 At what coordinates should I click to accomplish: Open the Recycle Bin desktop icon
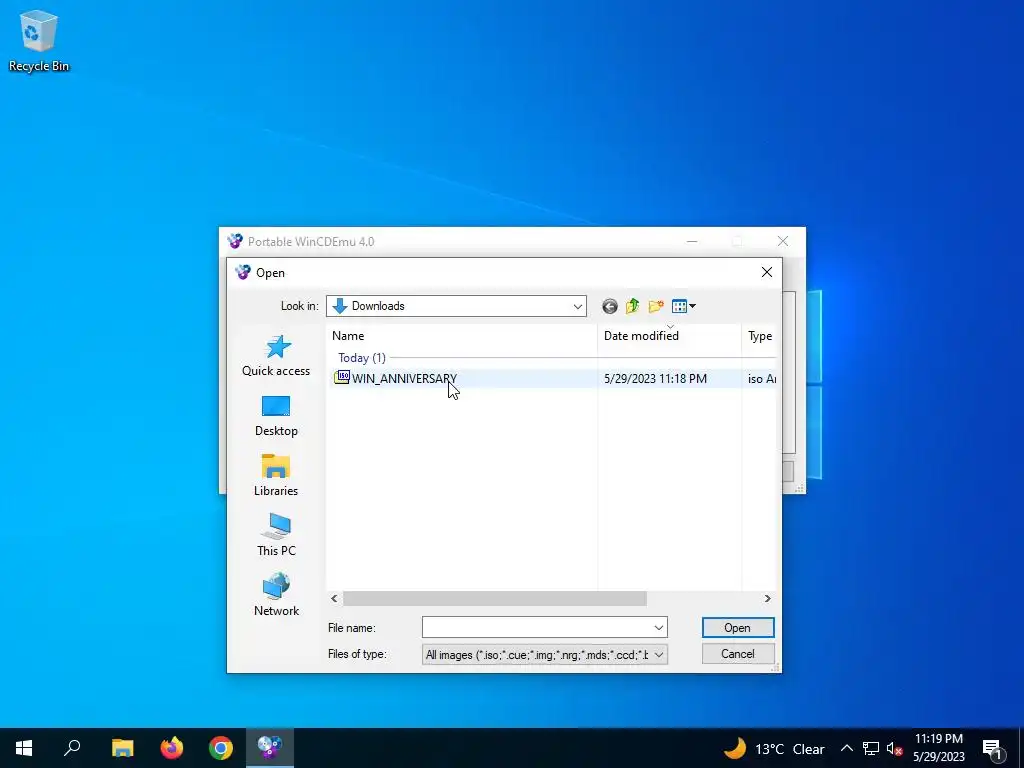click(x=39, y=41)
